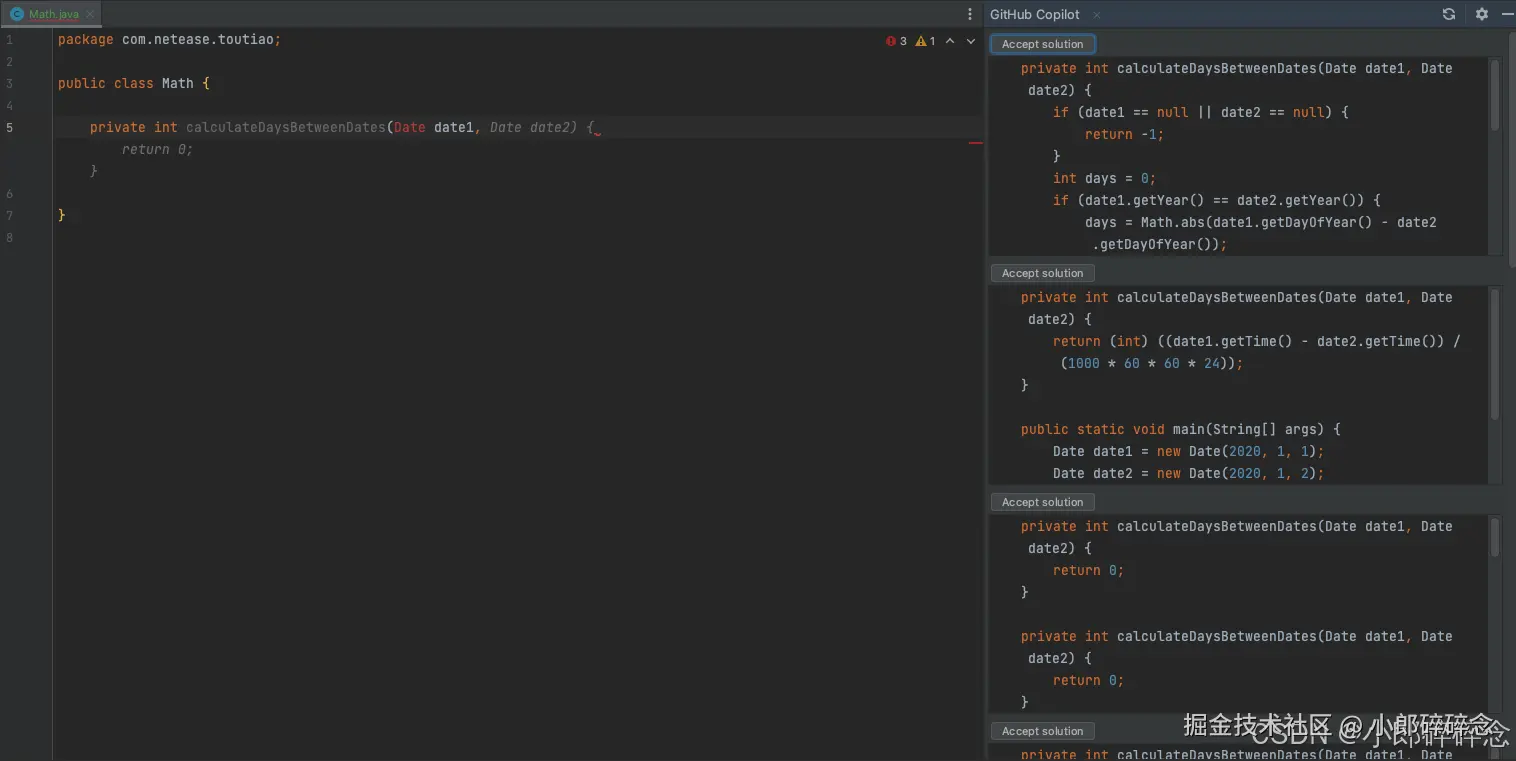Select the Math.java tab
The height and width of the screenshot is (761, 1516).
(x=50, y=14)
